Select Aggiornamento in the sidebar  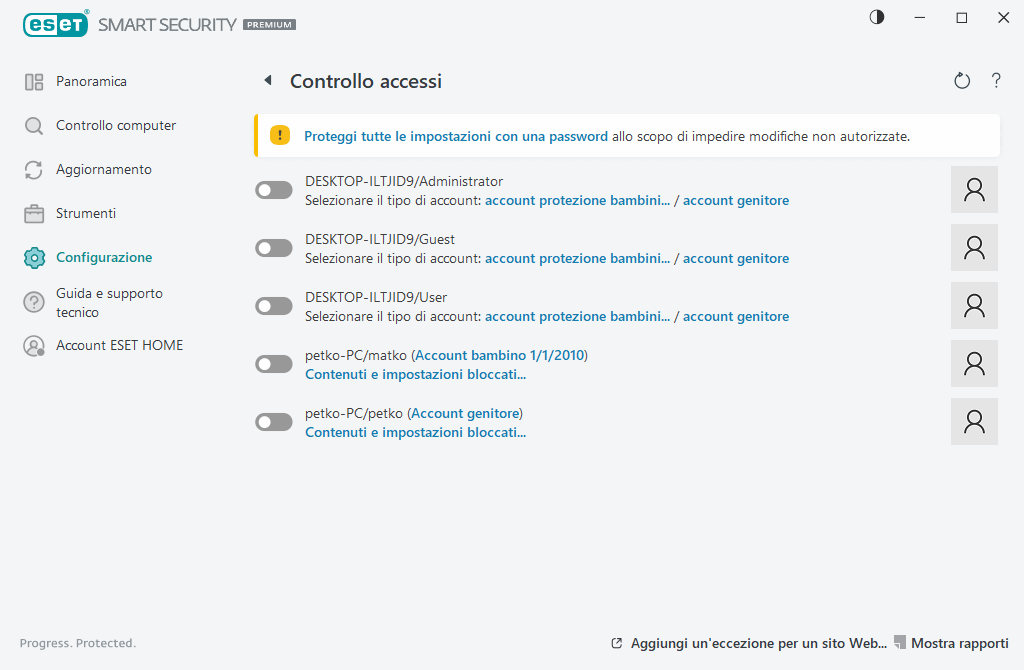[103, 170]
